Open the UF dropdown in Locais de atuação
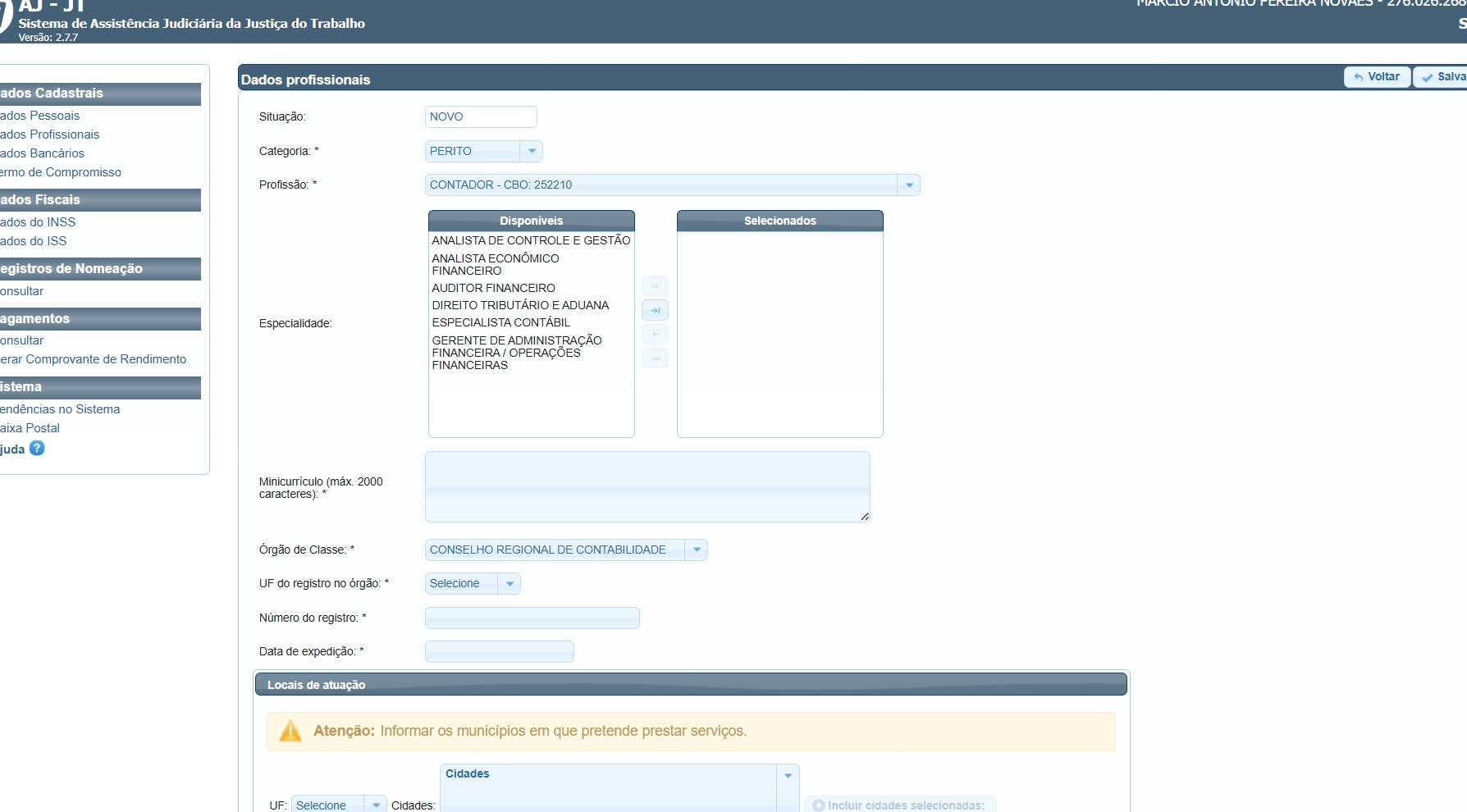The height and width of the screenshot is (812, 1467). click(x=339, y=805)
